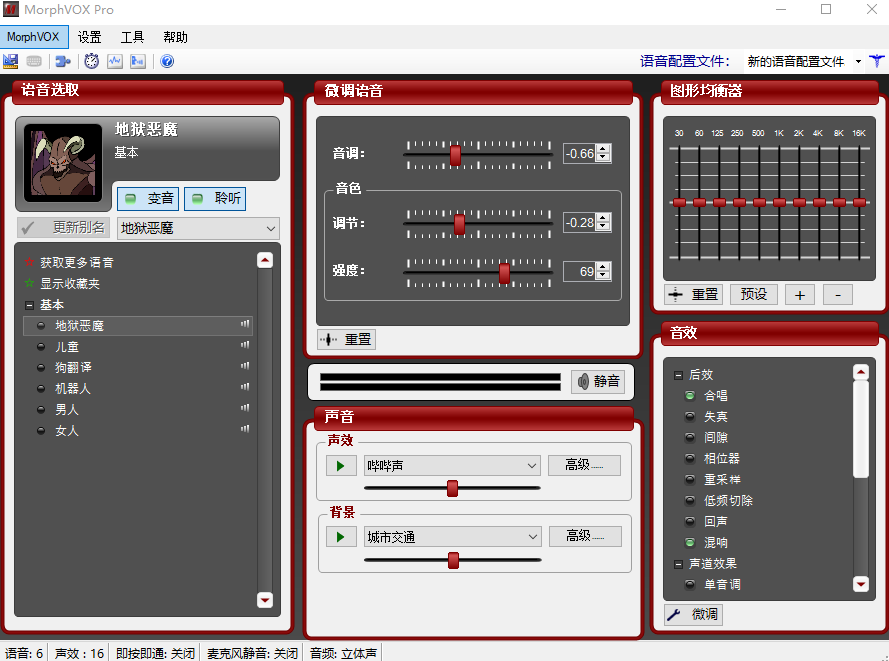Click the Hell Demon avatar image
This screenshot has height=661, width=889.
[x=63, y=163]
